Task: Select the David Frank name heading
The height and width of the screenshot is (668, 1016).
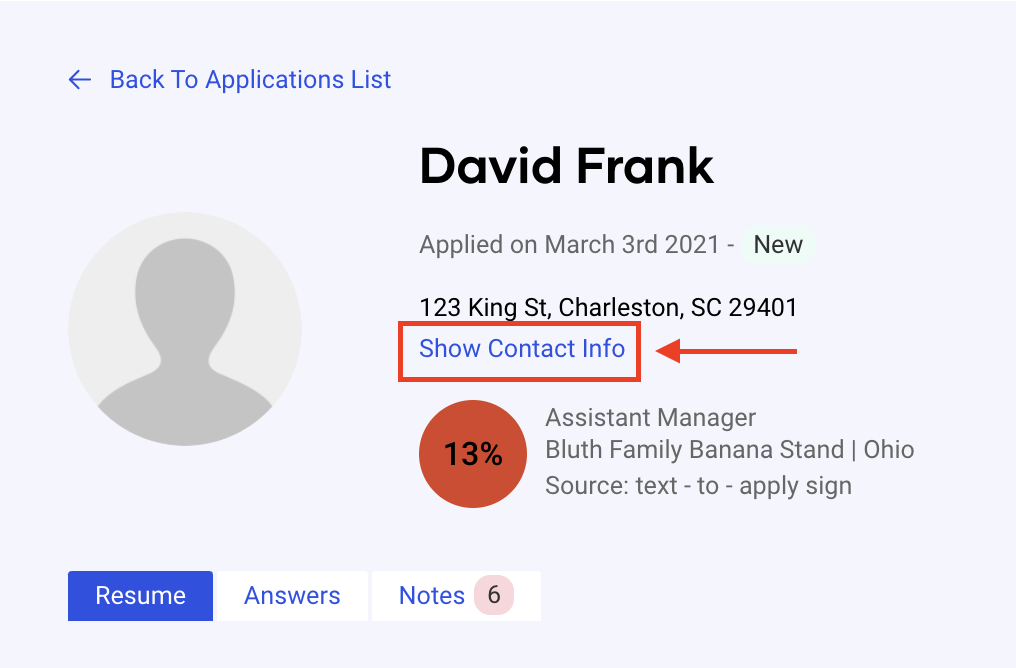Action: coord(566,166)
